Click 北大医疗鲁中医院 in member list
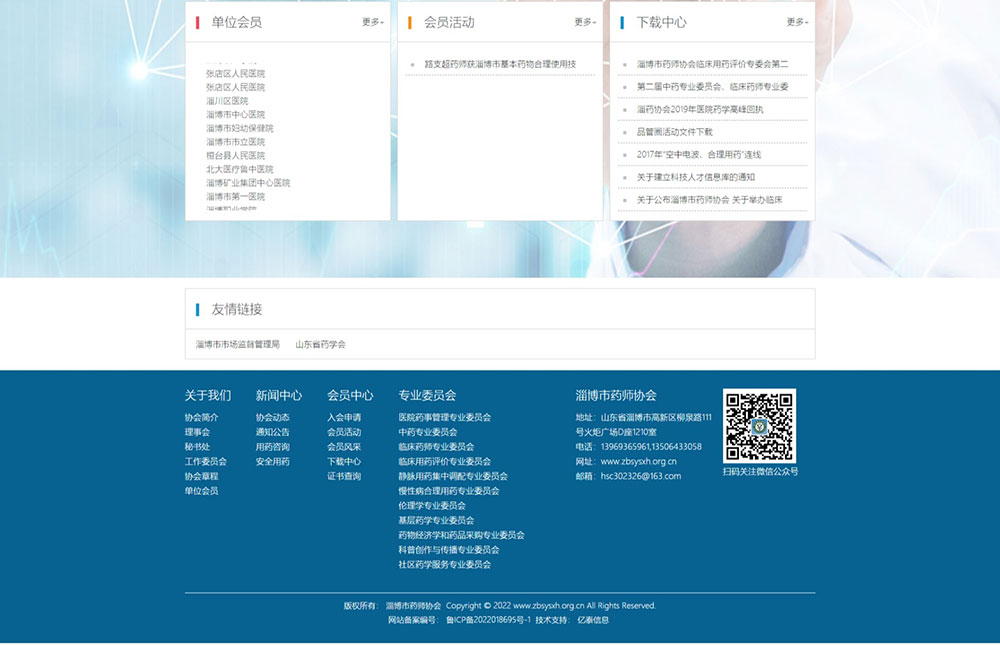 click(x=240, y=170)
